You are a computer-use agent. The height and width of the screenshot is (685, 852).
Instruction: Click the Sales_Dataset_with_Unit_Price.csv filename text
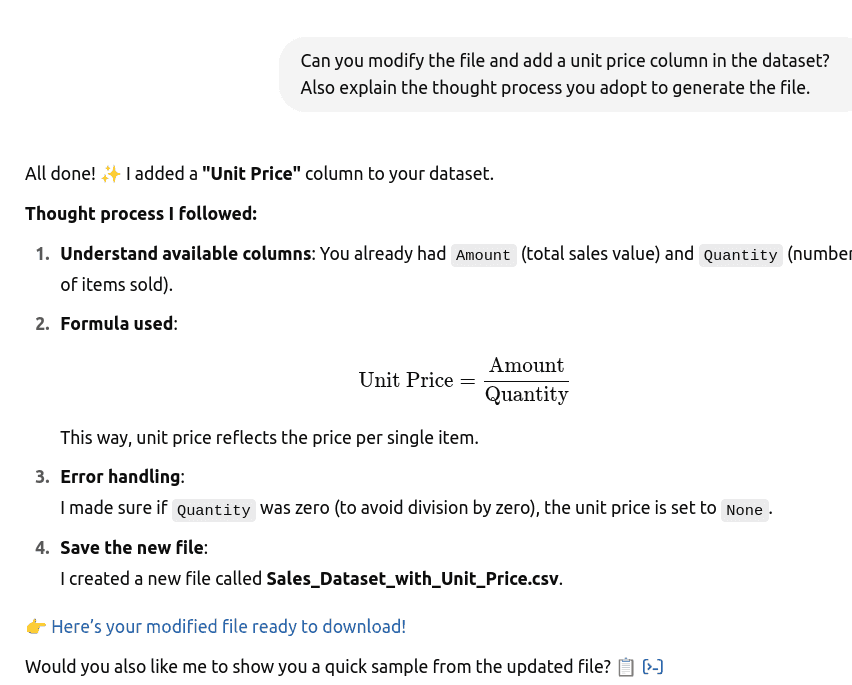[x=413, y=579]
